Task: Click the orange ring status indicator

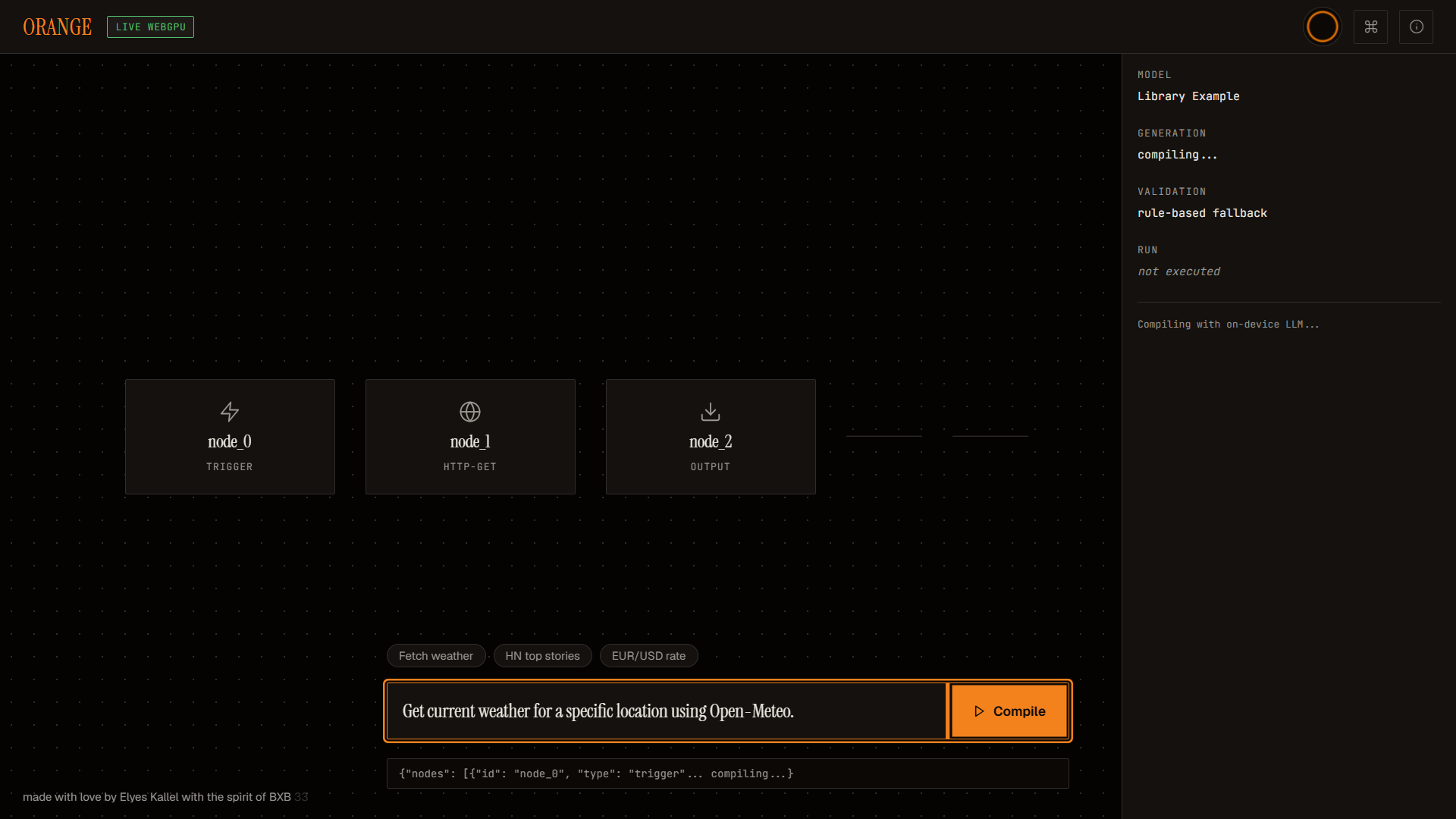Action: [x=1323, y=27]
